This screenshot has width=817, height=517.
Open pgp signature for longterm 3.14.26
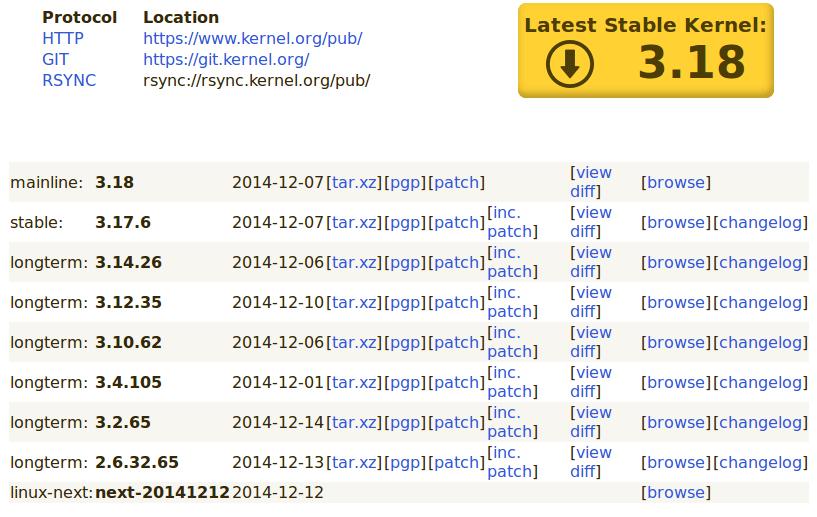[405, 263]
